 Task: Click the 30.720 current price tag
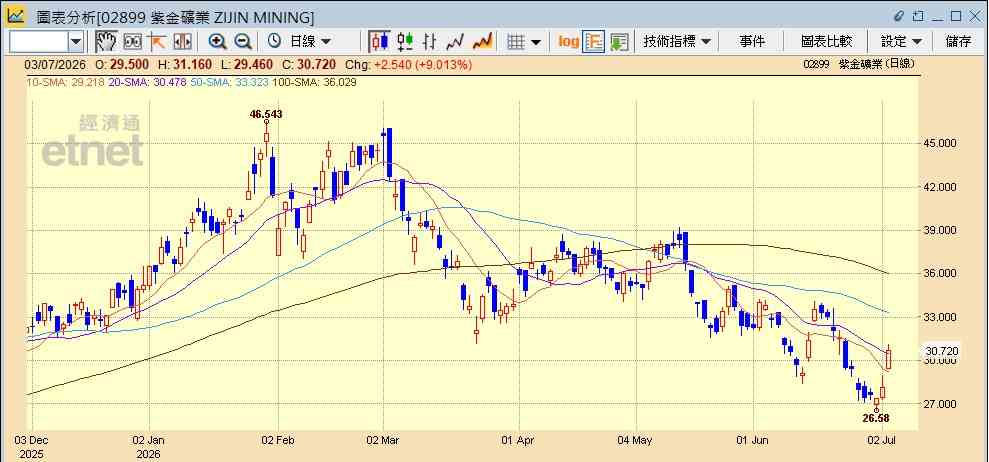point(942,351)
